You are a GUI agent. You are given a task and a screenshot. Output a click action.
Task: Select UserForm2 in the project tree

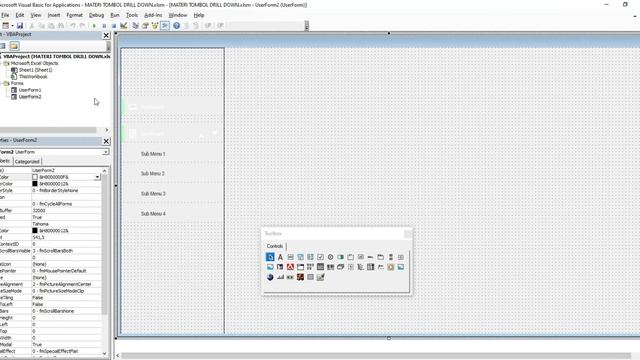click(x=30, y=97)
